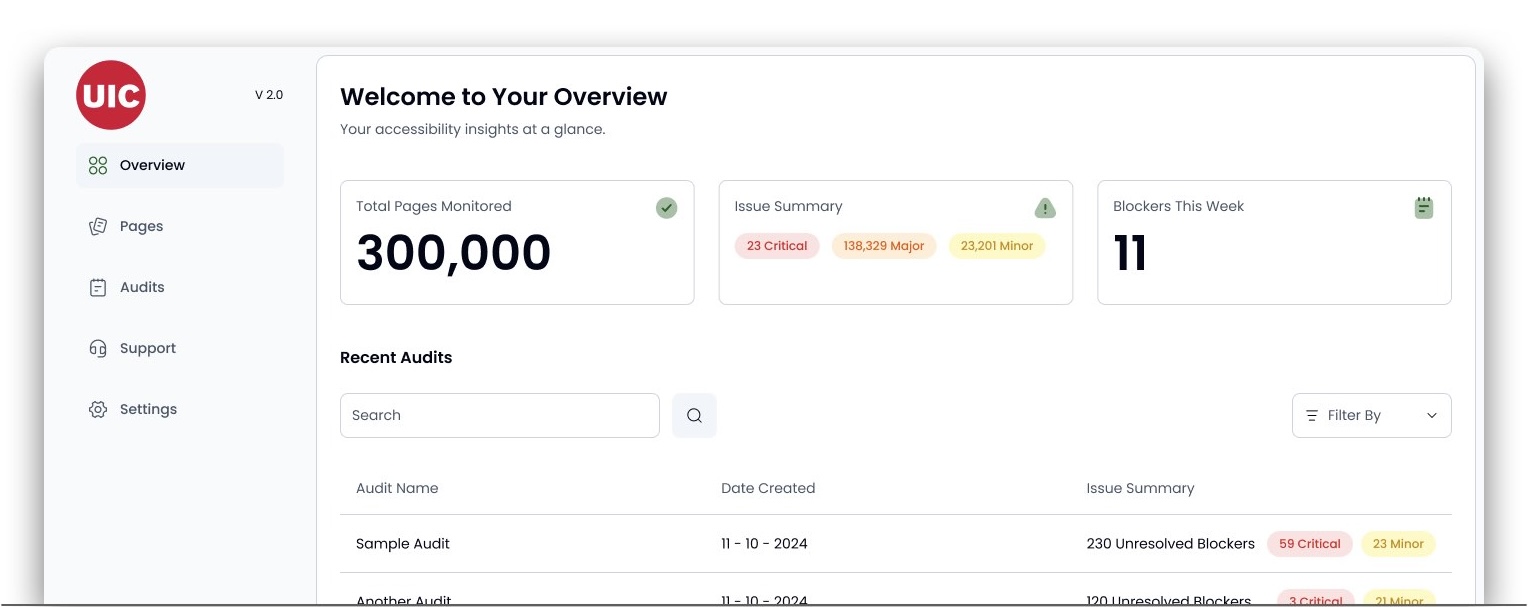Click the Filter By chevron arrow
The image size is (1528, 607).
click(x=1432, y=416)
